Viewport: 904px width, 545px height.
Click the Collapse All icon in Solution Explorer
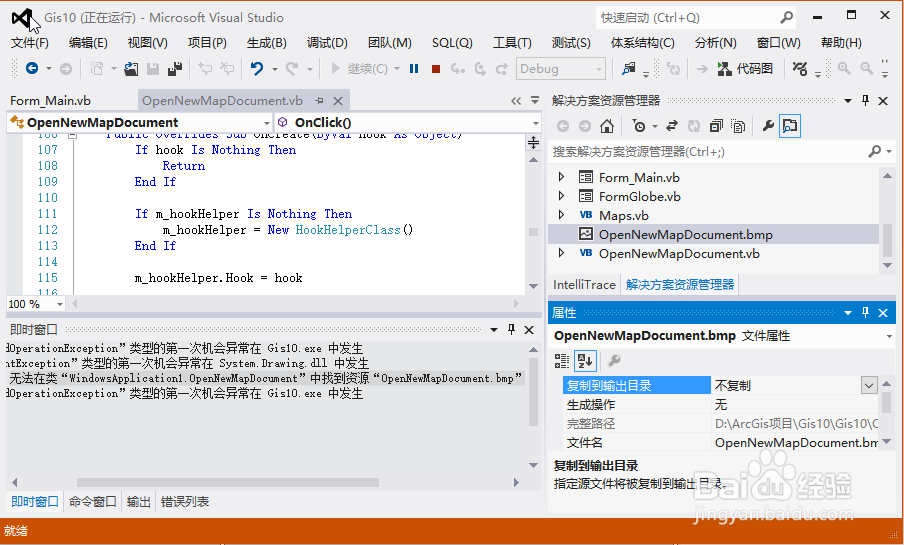[x=716, y=126]
